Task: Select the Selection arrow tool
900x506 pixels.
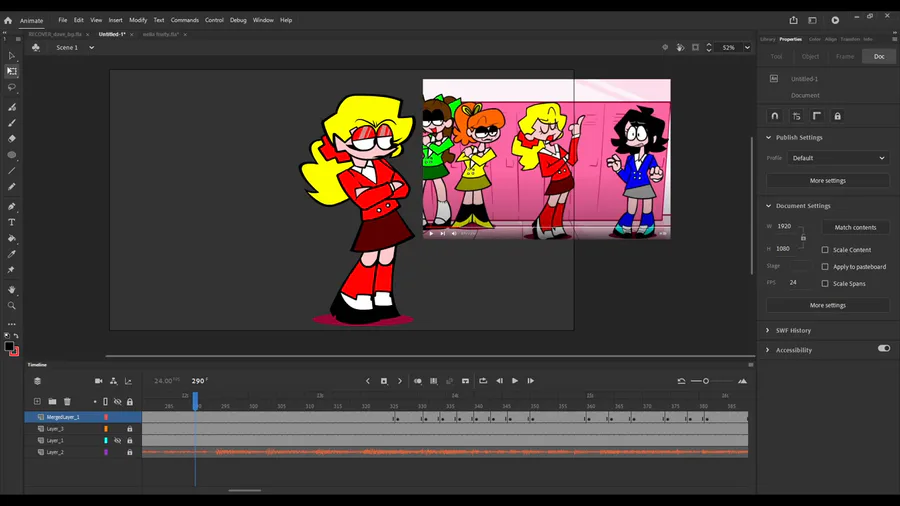Action: [11, 56]
